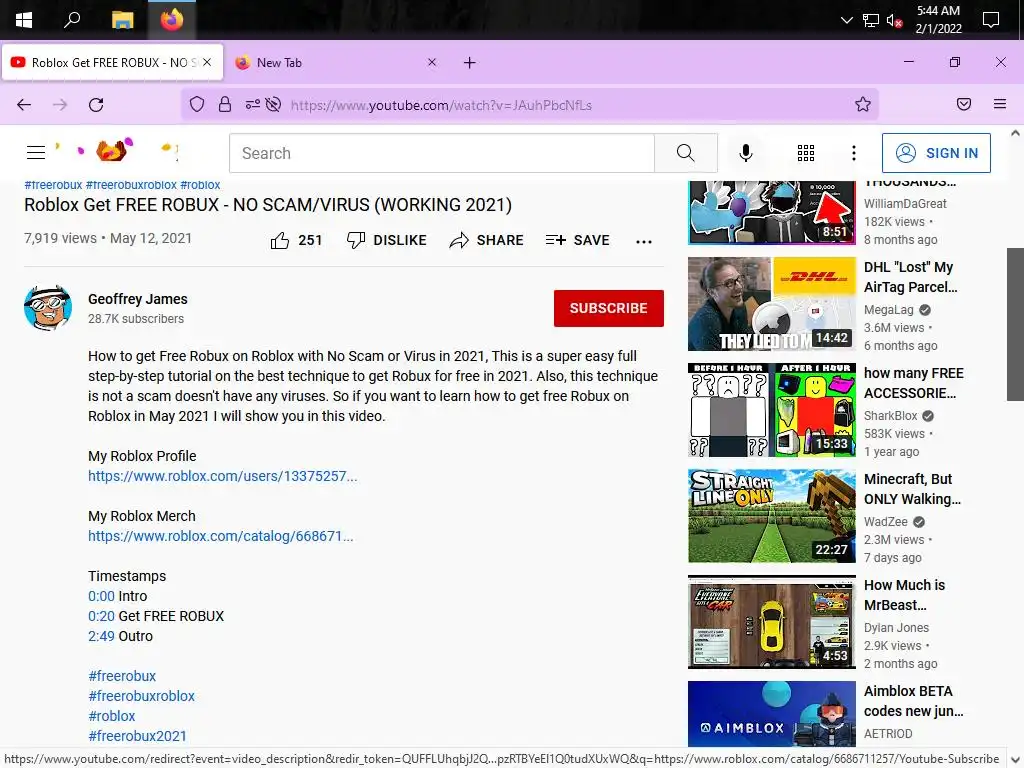Click the red SUBSCRIBE button
The height and width of the screenshot is (768, 1024).
tap(609, 308)
